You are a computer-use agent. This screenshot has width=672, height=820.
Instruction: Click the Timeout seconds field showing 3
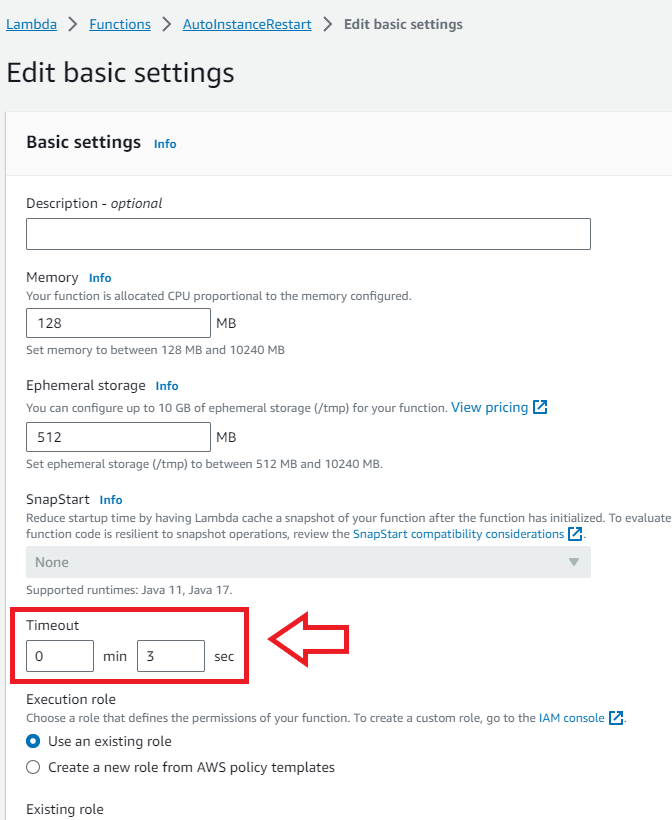170,656
